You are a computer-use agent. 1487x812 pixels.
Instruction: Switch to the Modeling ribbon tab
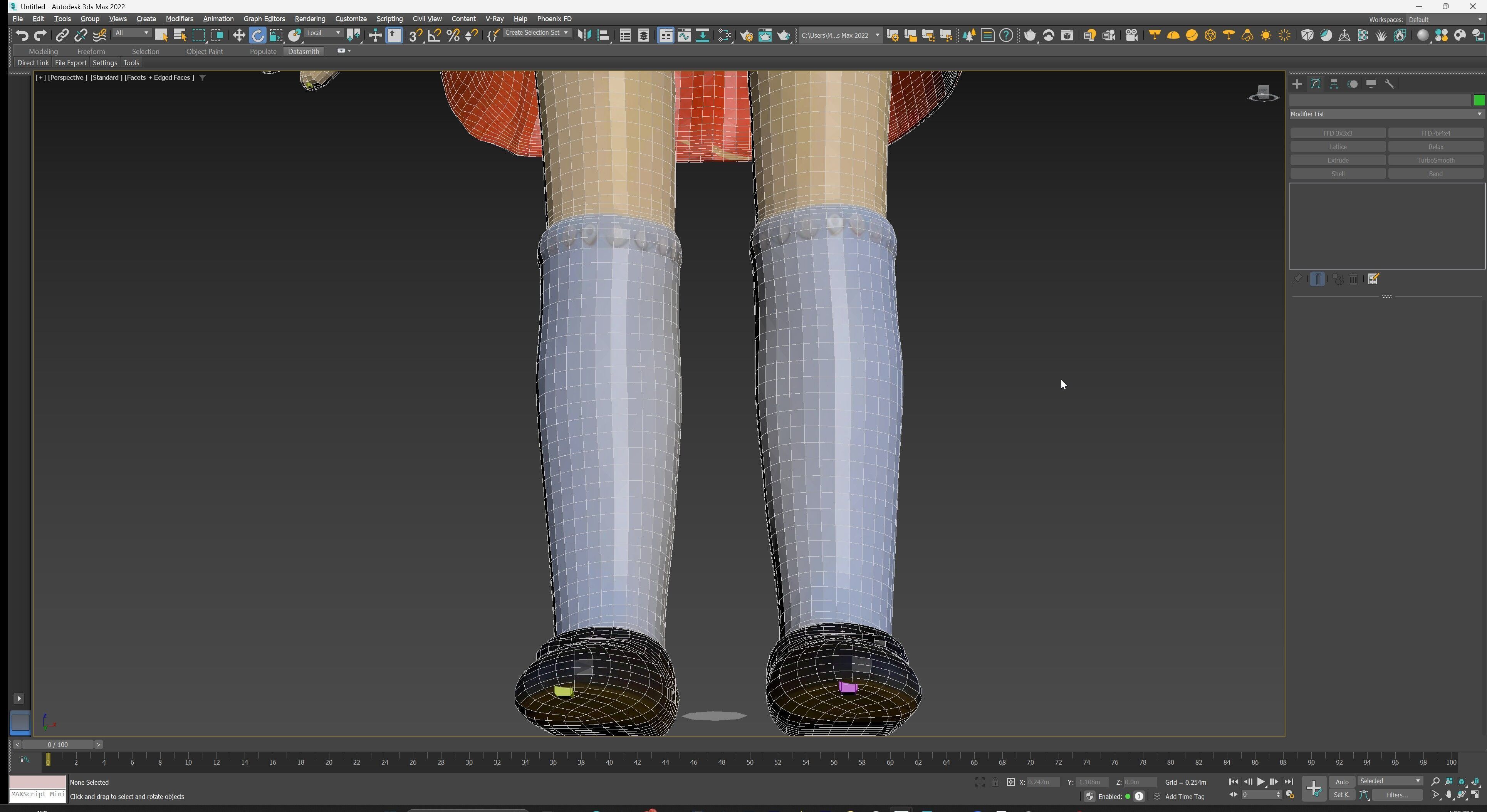[x=43, y=51]
